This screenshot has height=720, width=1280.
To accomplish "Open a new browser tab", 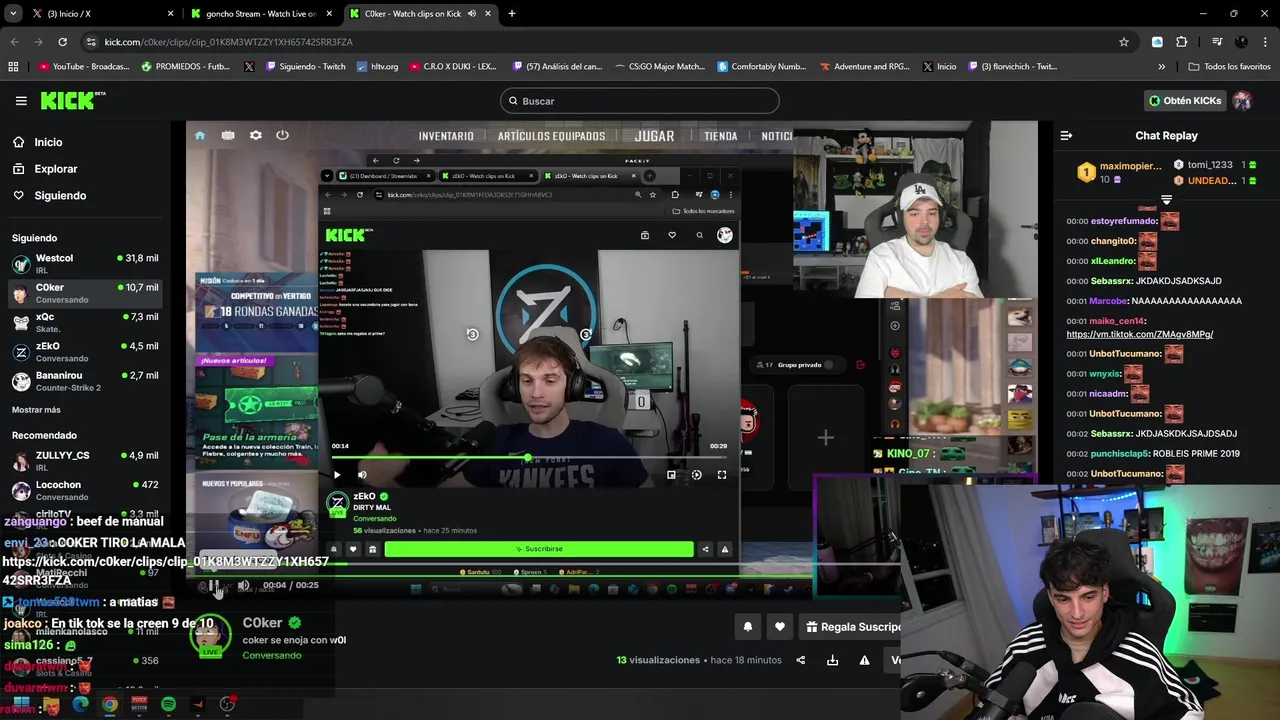I will (x=512, y=14).
